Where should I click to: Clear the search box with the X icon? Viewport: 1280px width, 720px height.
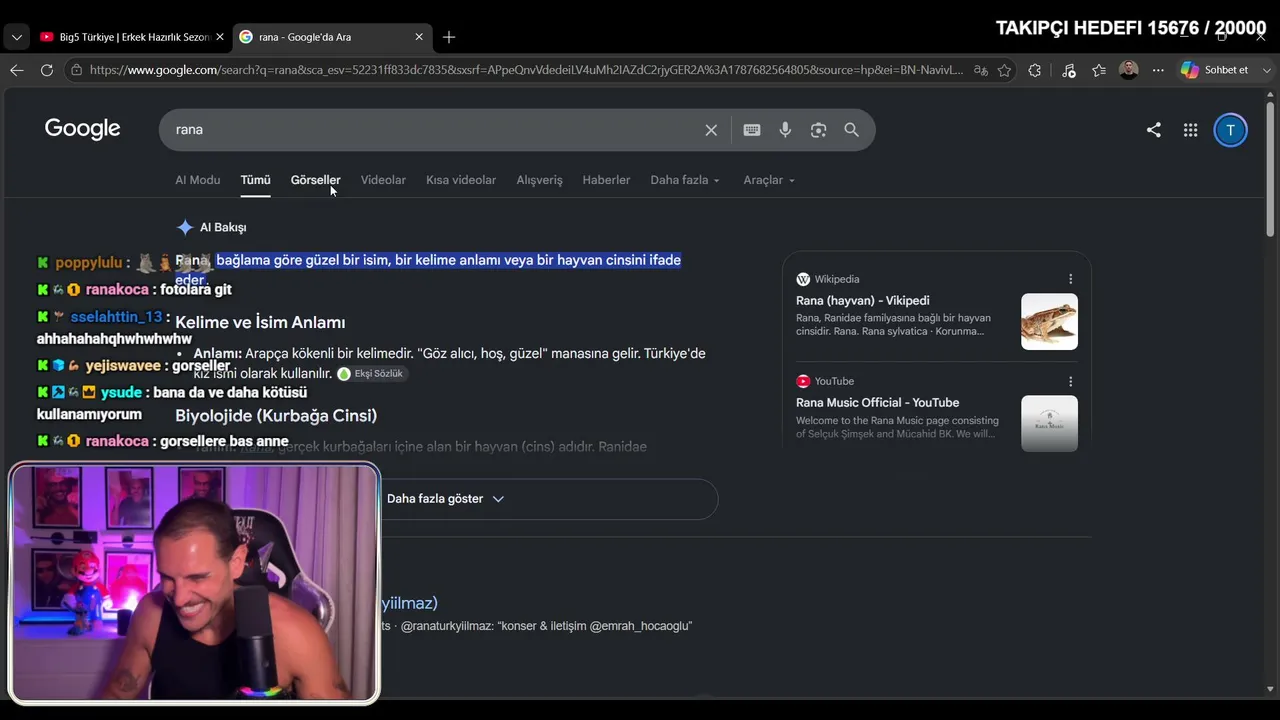711,130
